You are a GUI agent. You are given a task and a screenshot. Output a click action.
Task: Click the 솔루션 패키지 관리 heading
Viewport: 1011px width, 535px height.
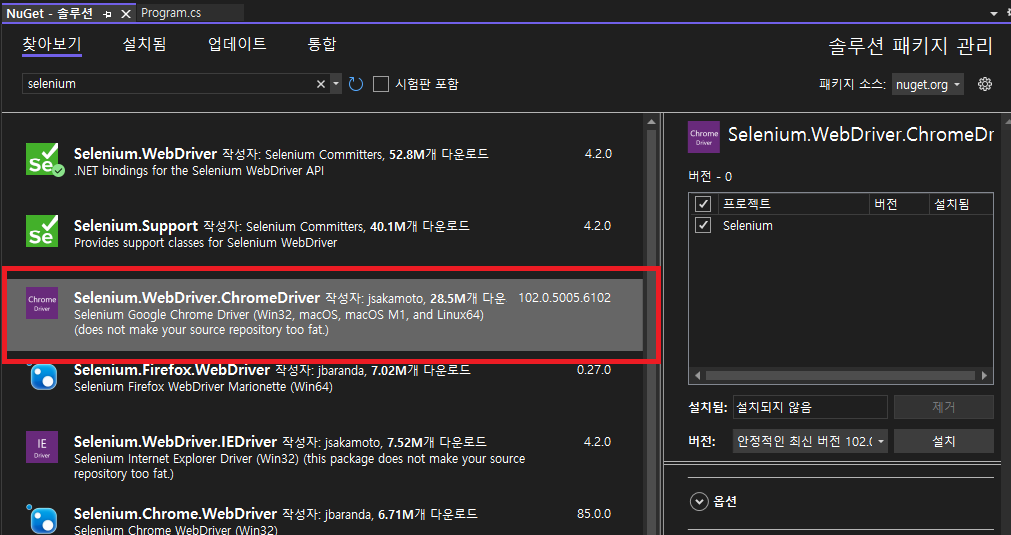tap(910, 46)
